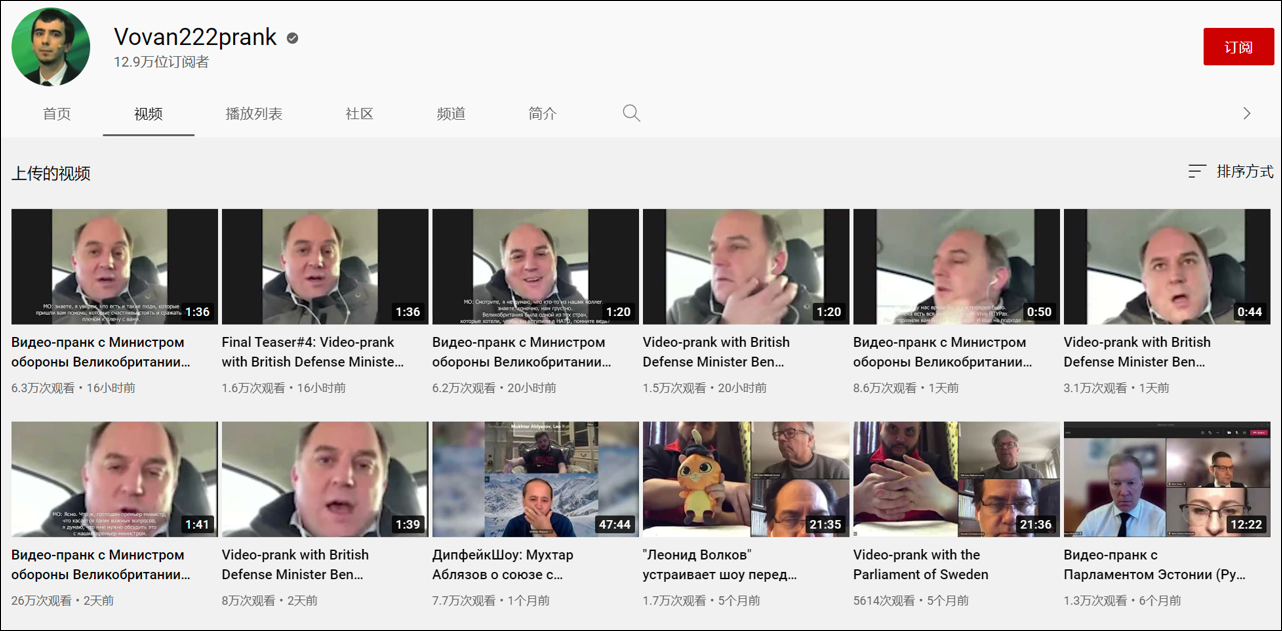Open the ДипфейкШоу: Мухтар Аблязов title
This screenshot has width=1282, height=631.
pyautogui.click(x=503, y=565)
